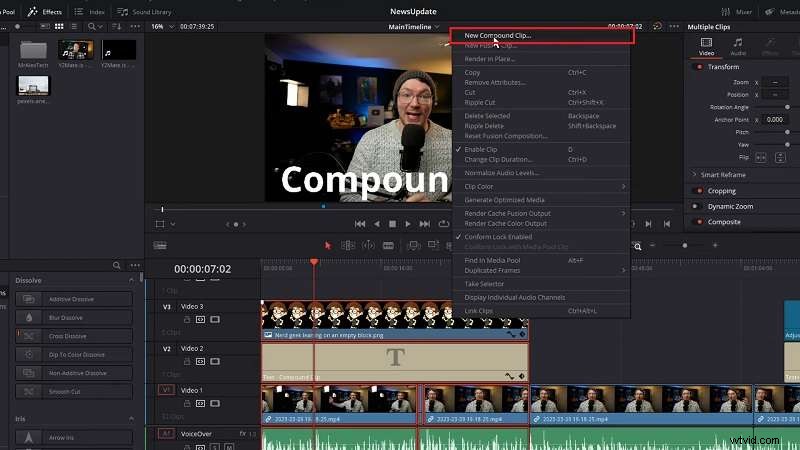Select Dynamic Trim Mode tool
This screenshot has height=450, width=800.
(x=368, y=245)
